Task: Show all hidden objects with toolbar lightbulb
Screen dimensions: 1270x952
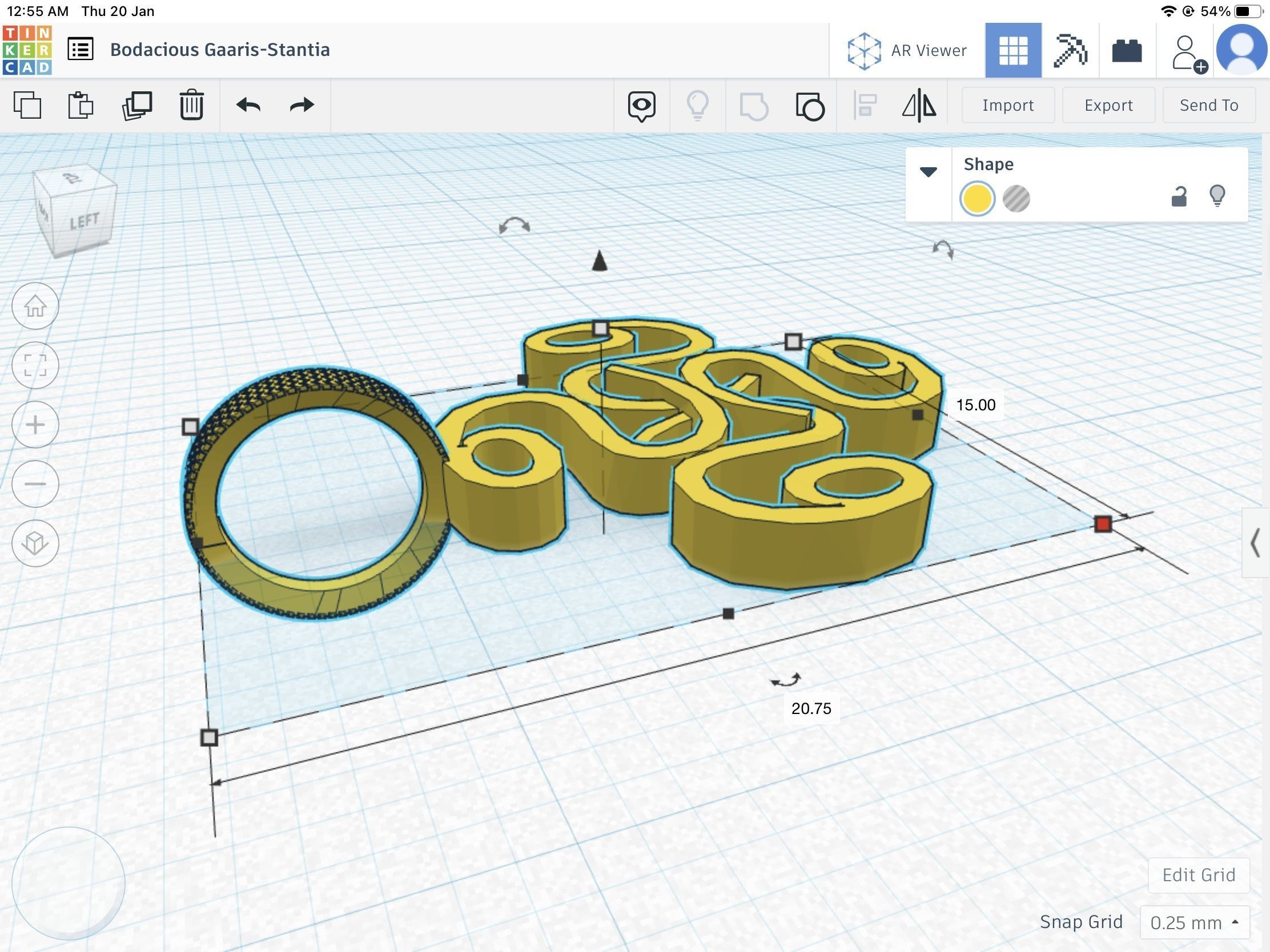Action: [698, 105]
